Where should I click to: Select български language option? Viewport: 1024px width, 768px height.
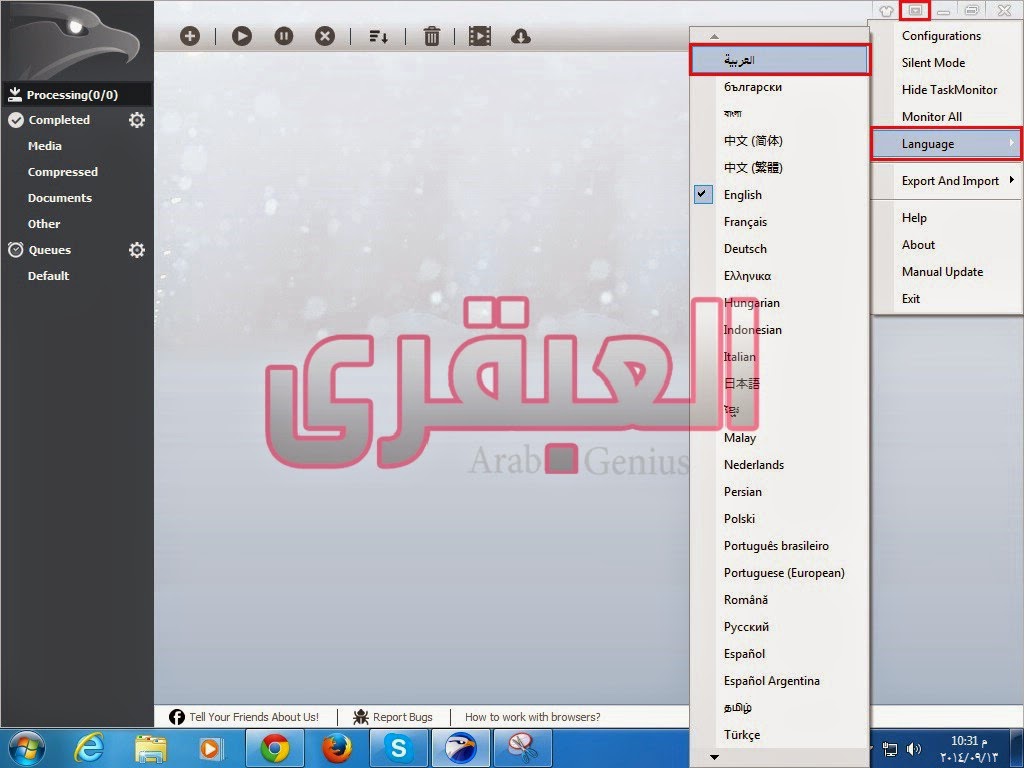tap(780, 87)
